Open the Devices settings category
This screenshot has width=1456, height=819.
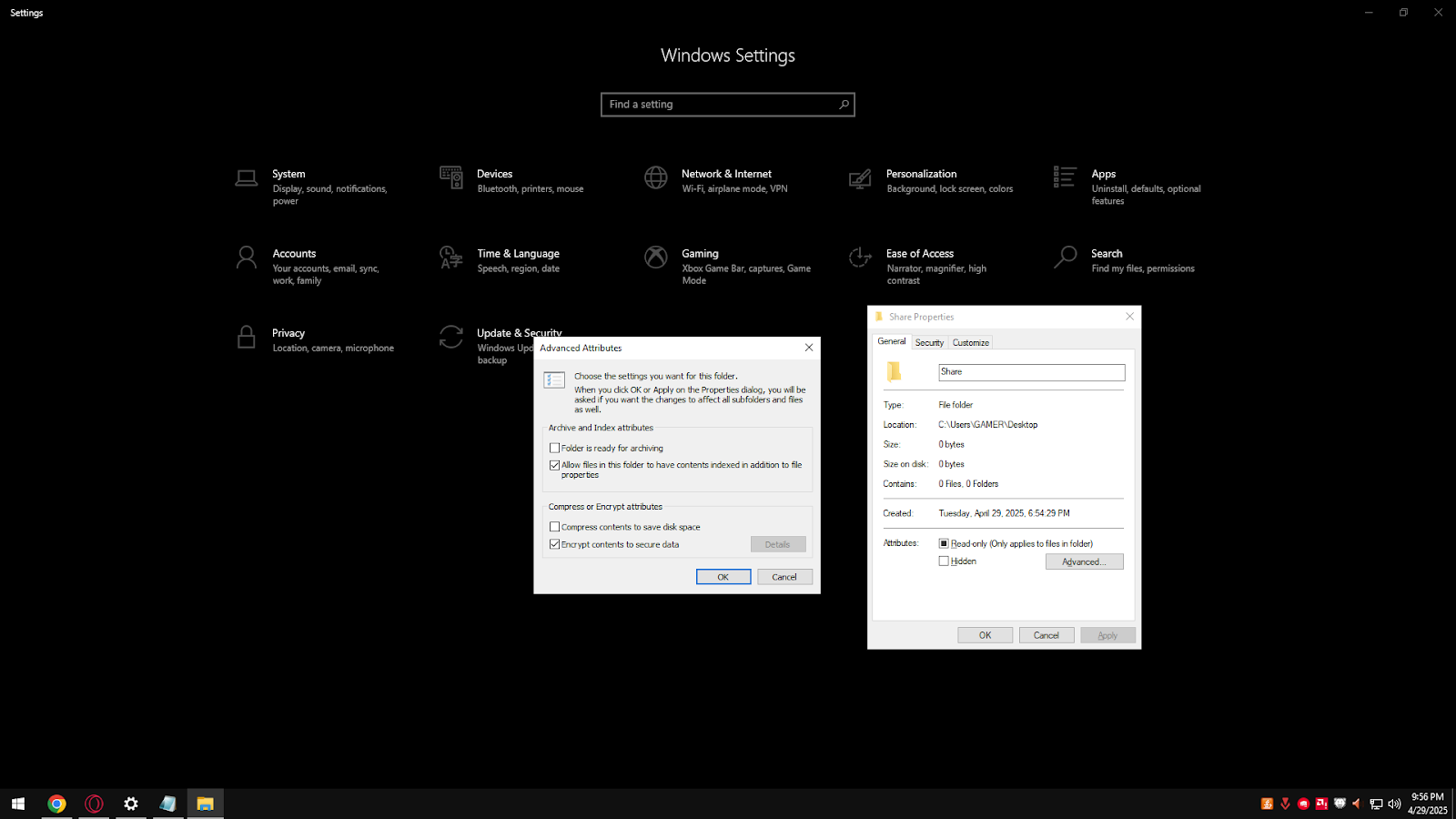[495, 174]
